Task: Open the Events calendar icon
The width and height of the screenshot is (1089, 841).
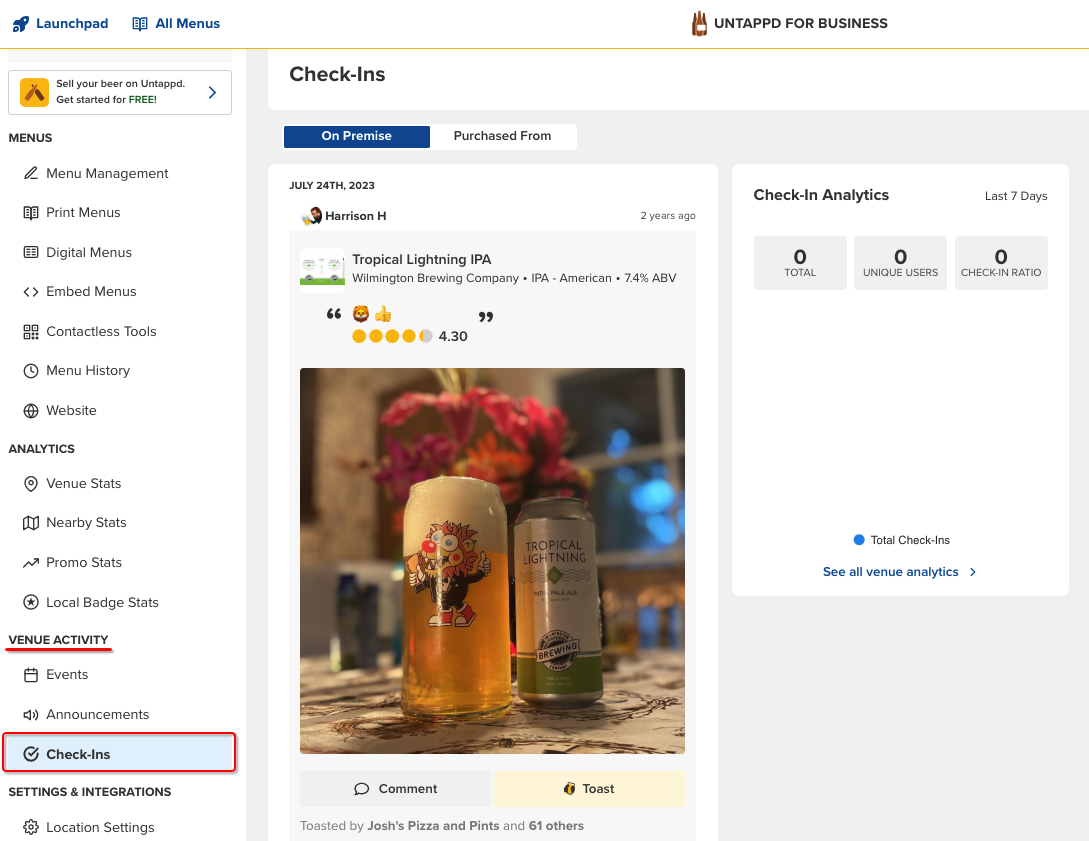Action: click(x=31, y=675)
